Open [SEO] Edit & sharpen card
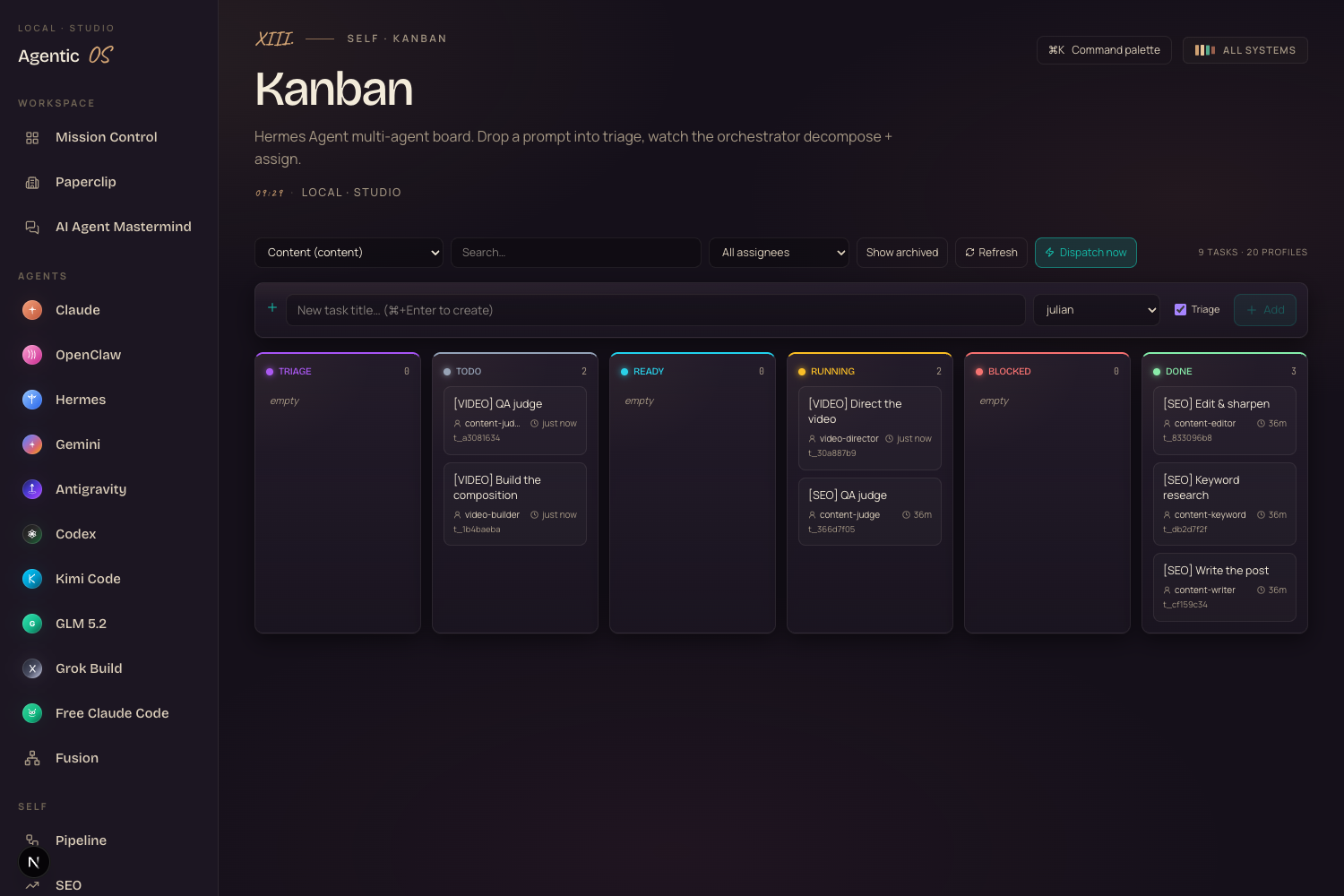Screen dimensions: 1344x896 1225,420
